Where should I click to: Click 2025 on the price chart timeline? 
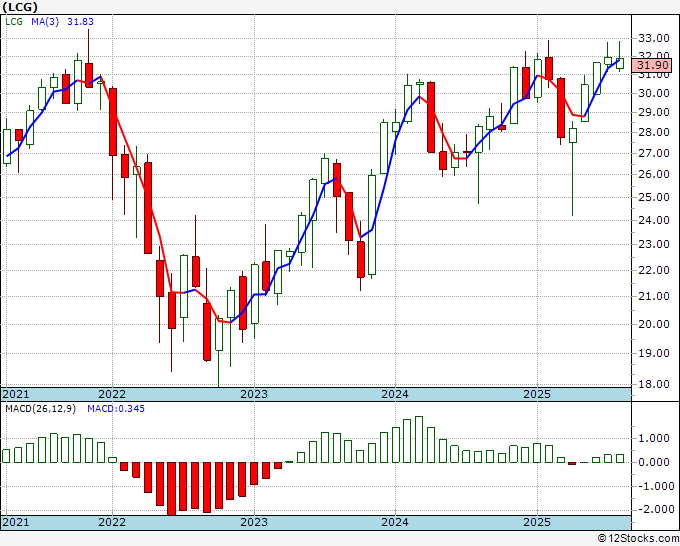click(x=537, y=394)
